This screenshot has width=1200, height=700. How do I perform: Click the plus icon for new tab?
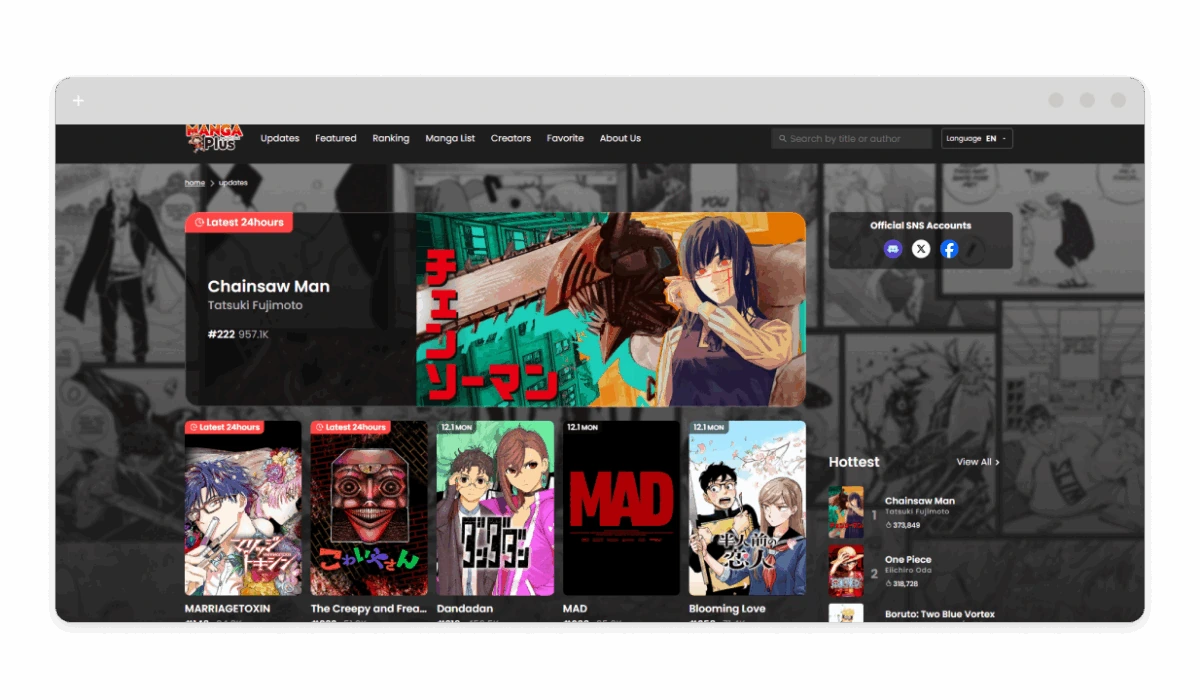[x=78, y=100]
